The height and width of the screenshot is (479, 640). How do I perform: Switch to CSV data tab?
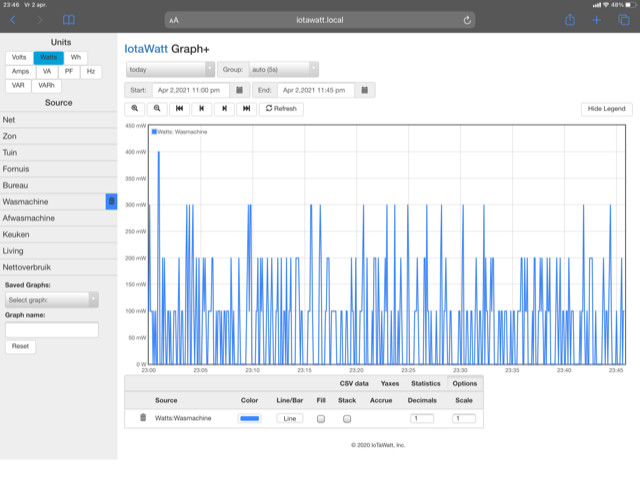click(x=354, y=384)
